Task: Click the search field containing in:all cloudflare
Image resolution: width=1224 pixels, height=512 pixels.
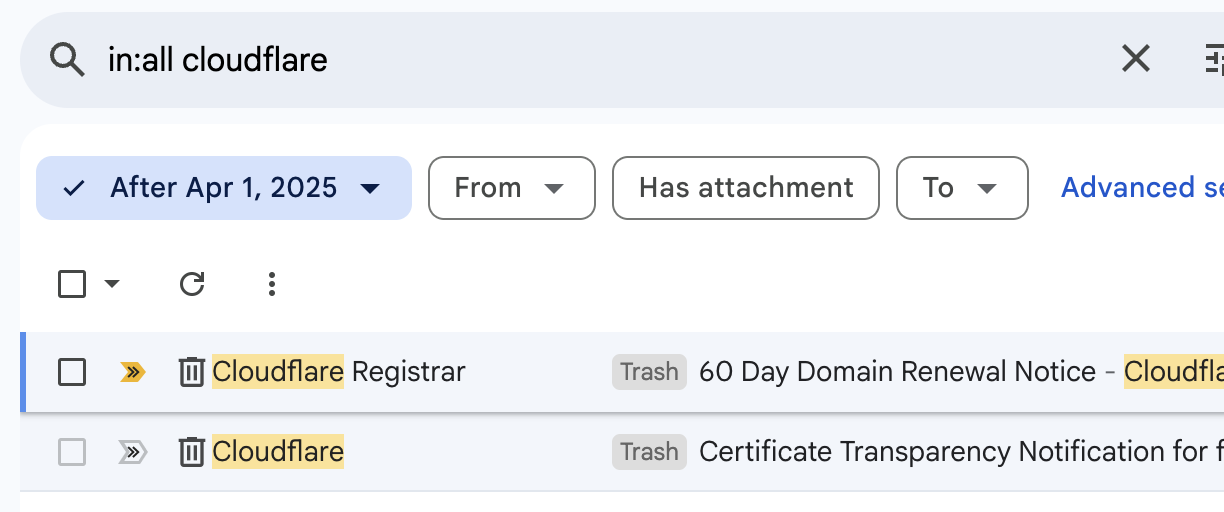Action: pos(600,60)
